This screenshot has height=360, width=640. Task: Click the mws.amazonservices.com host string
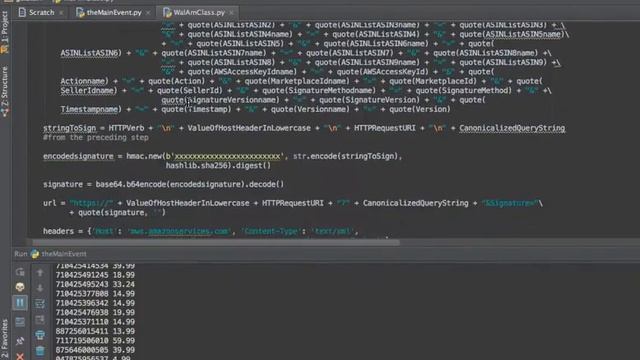click(179, 231)
